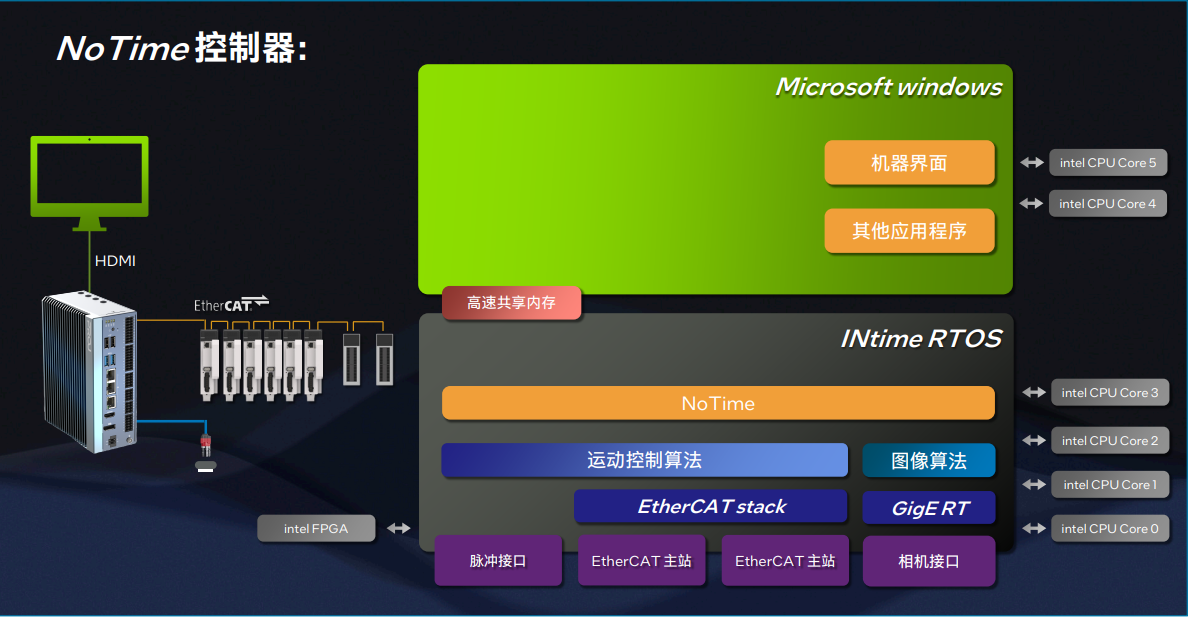Click the arrow beside intel FPGA

[x=399, y=528]
